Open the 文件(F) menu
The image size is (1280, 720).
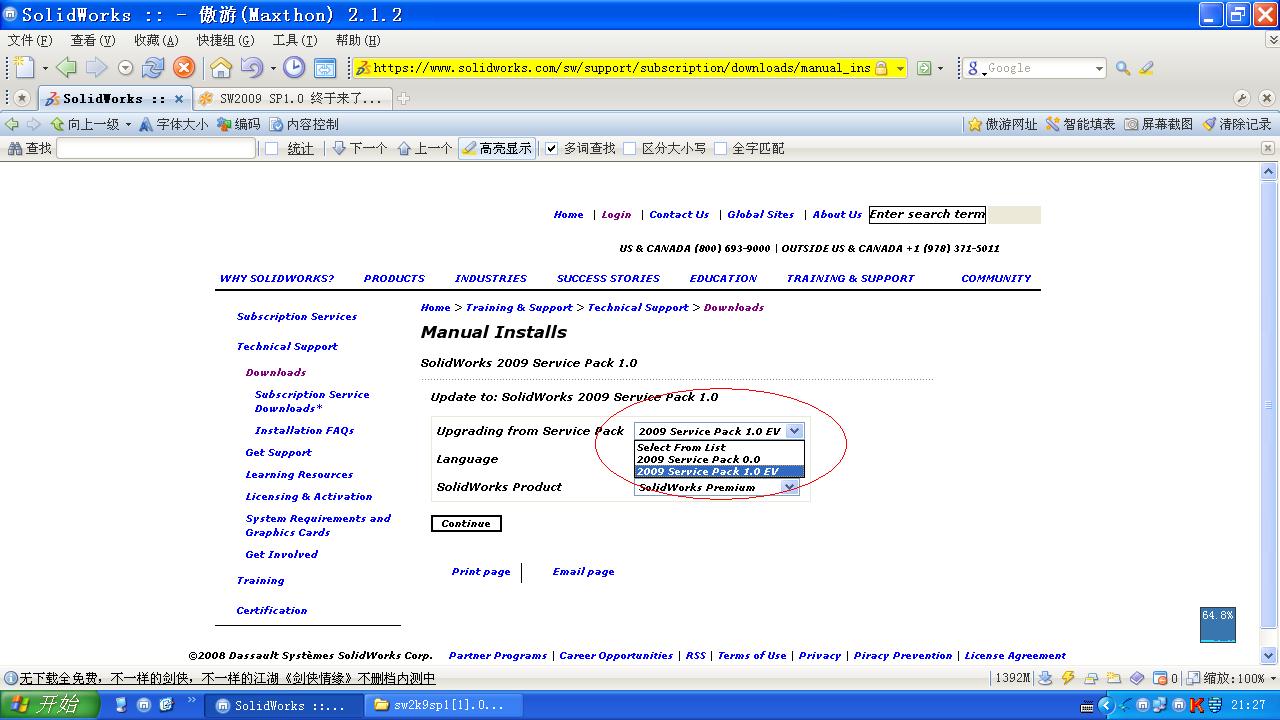coord(30,40)
